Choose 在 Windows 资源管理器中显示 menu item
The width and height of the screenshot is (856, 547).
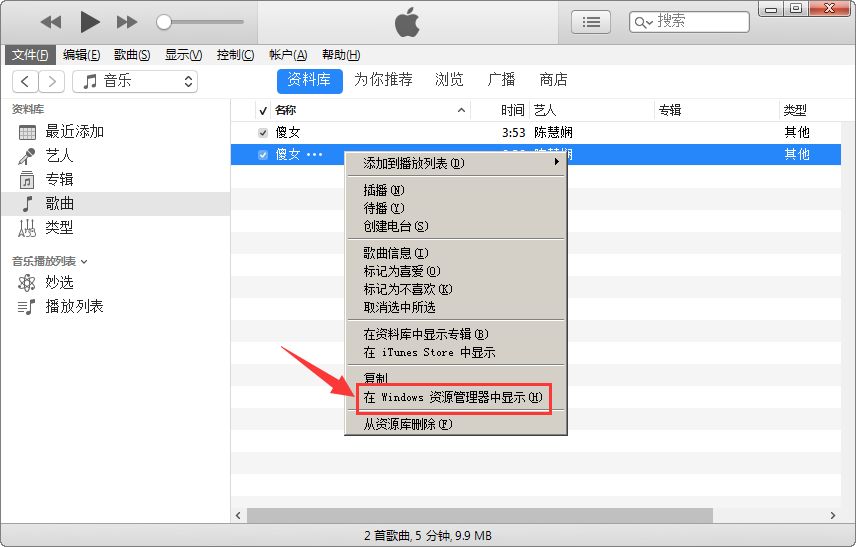tap(453, 398)
